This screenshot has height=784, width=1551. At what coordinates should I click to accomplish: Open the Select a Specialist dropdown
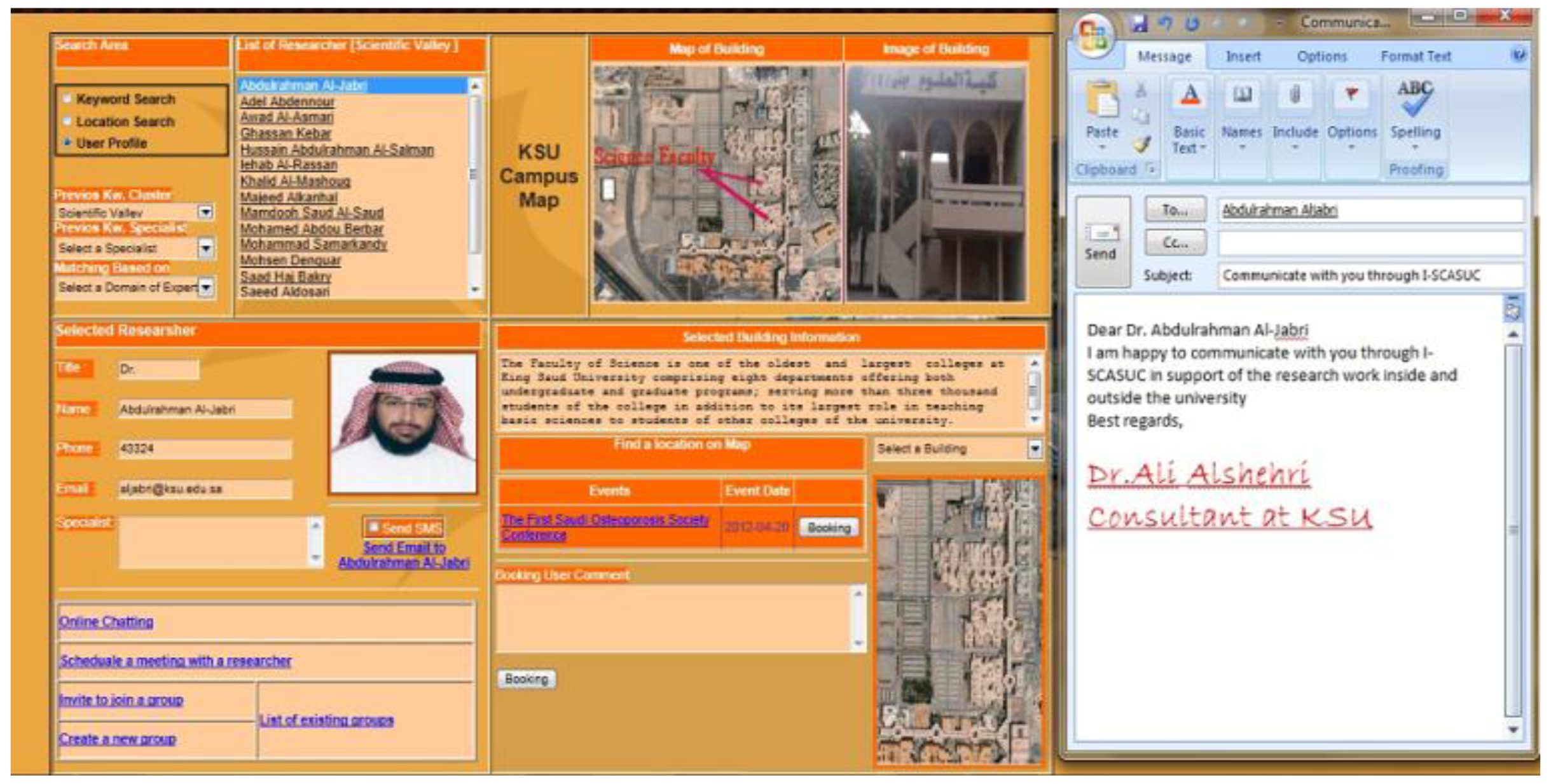click(205, 247)
